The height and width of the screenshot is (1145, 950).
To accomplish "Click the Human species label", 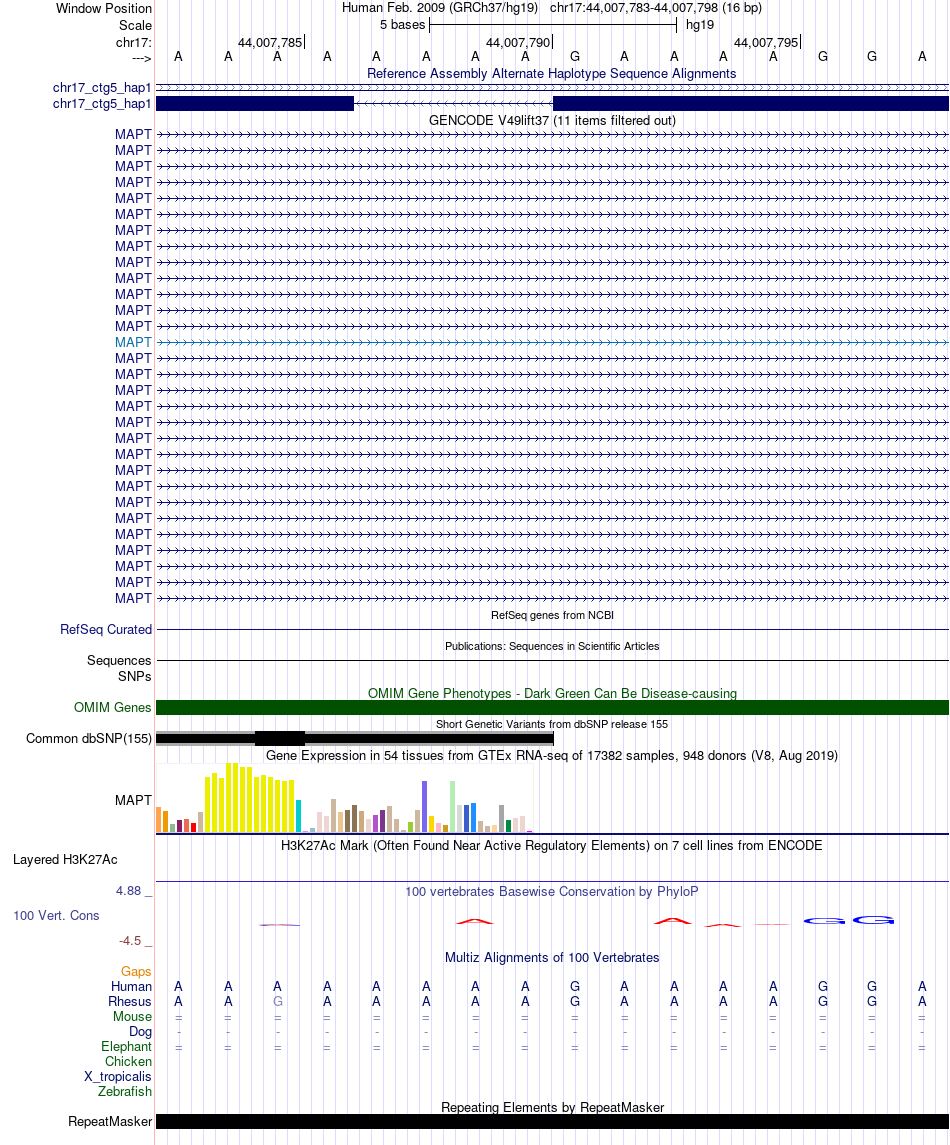I will coord(131,987).
